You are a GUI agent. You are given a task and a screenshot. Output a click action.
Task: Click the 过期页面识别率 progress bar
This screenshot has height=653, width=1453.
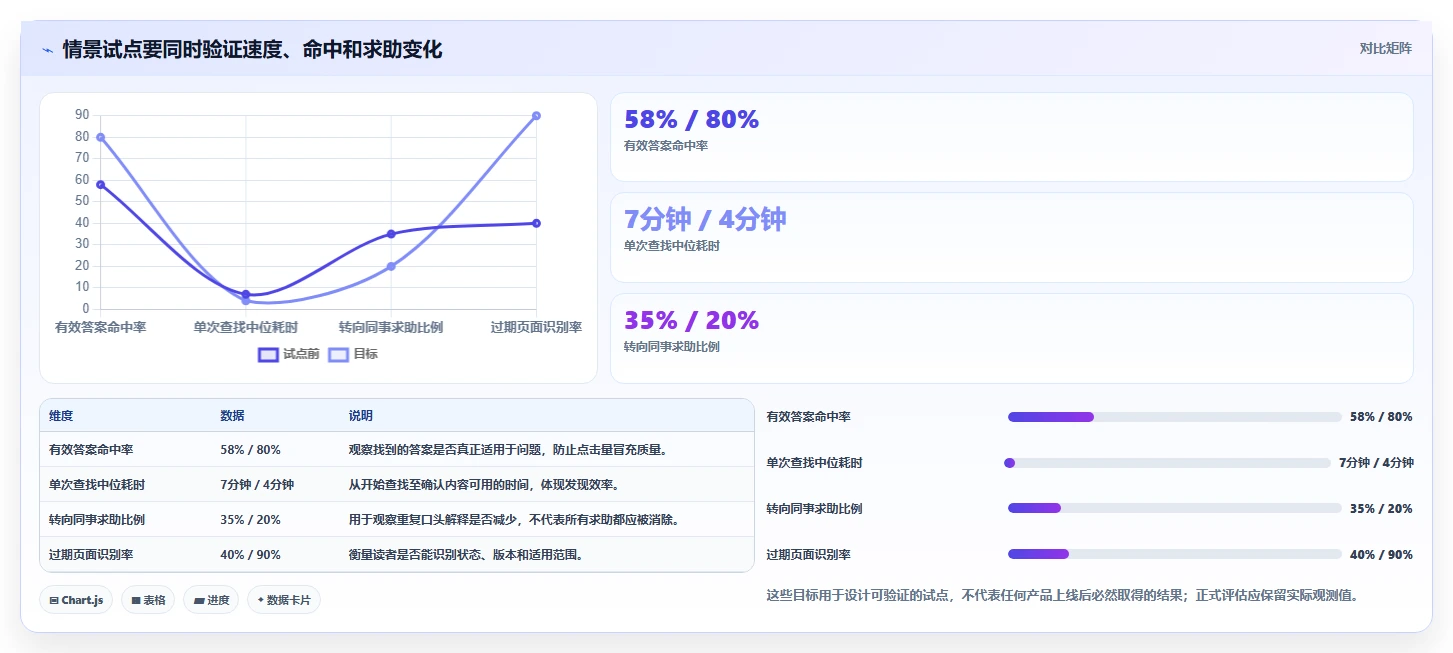[1174, 554]
